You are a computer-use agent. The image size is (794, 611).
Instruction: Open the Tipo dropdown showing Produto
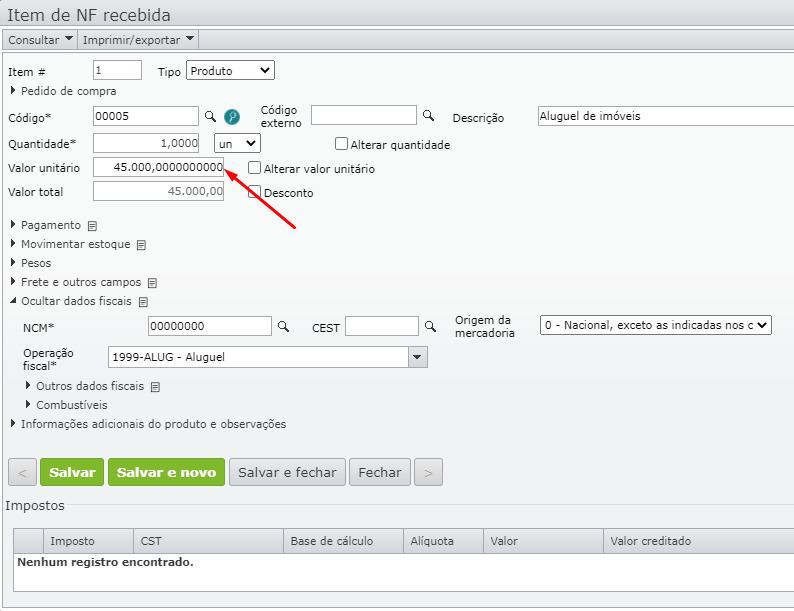point(230,70)
